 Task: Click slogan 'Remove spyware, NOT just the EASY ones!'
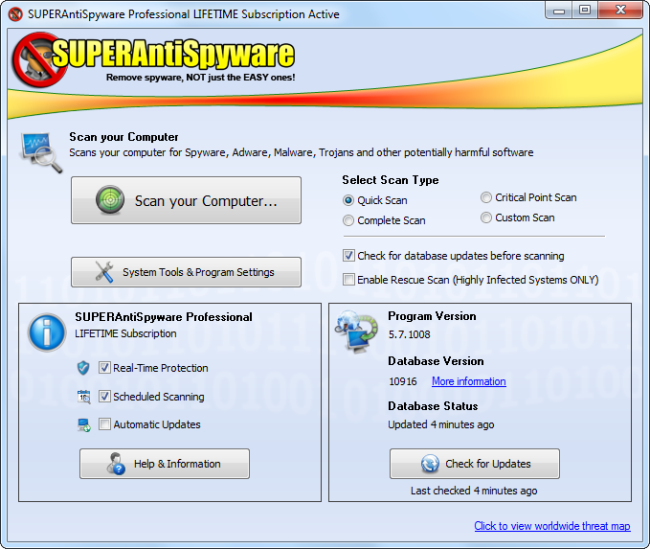tap(201, 78)
